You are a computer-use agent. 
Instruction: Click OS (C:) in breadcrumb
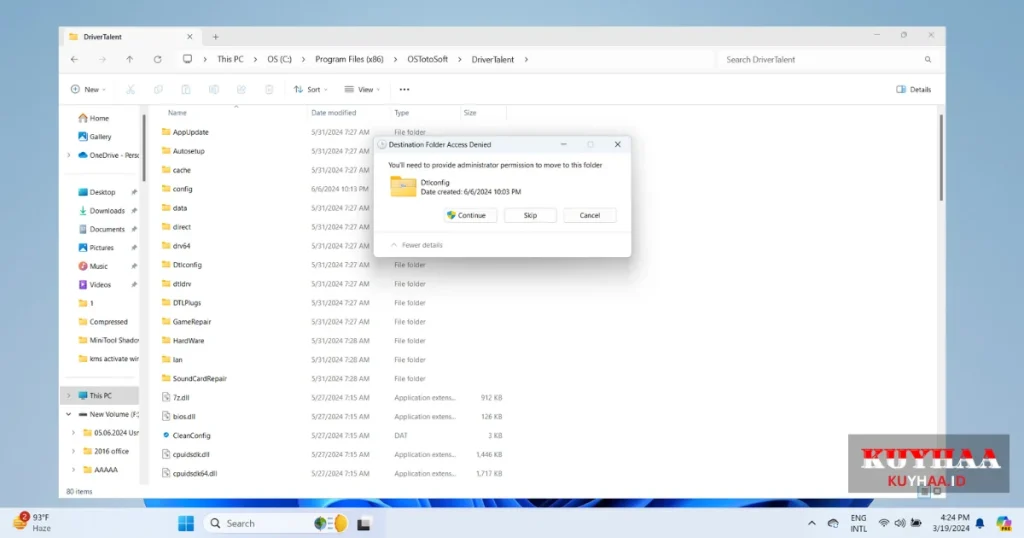point(280,59)
